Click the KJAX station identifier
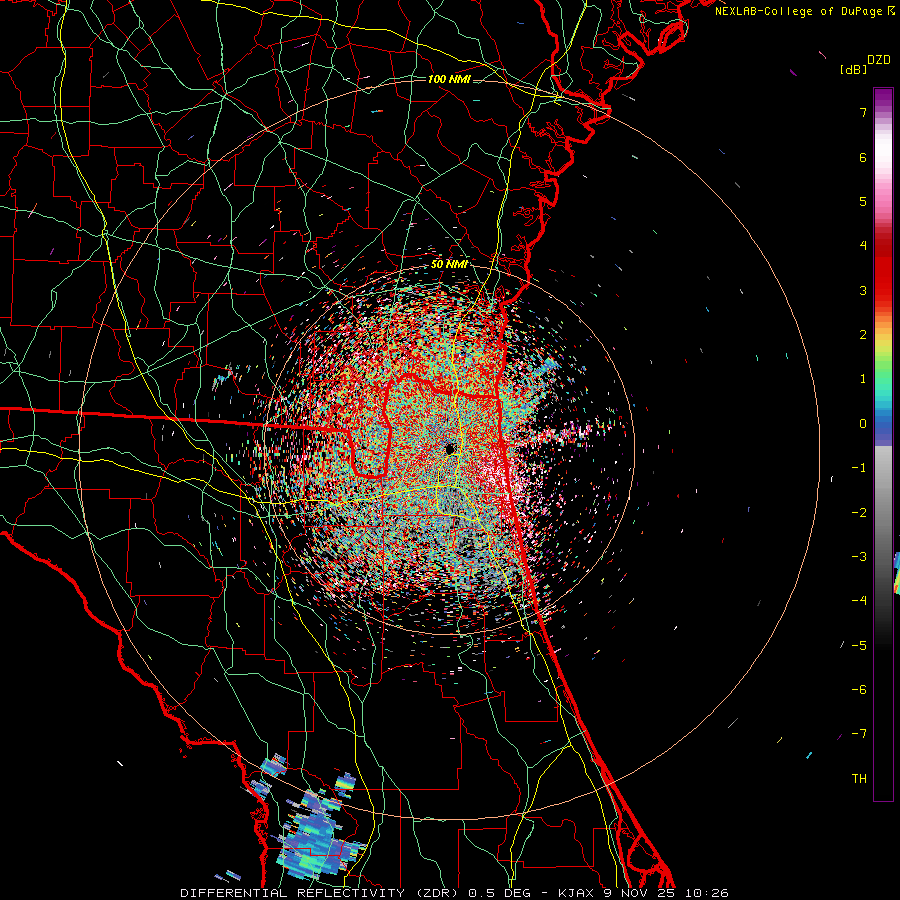This screenshot has height=900, width=900. point(575,893)
